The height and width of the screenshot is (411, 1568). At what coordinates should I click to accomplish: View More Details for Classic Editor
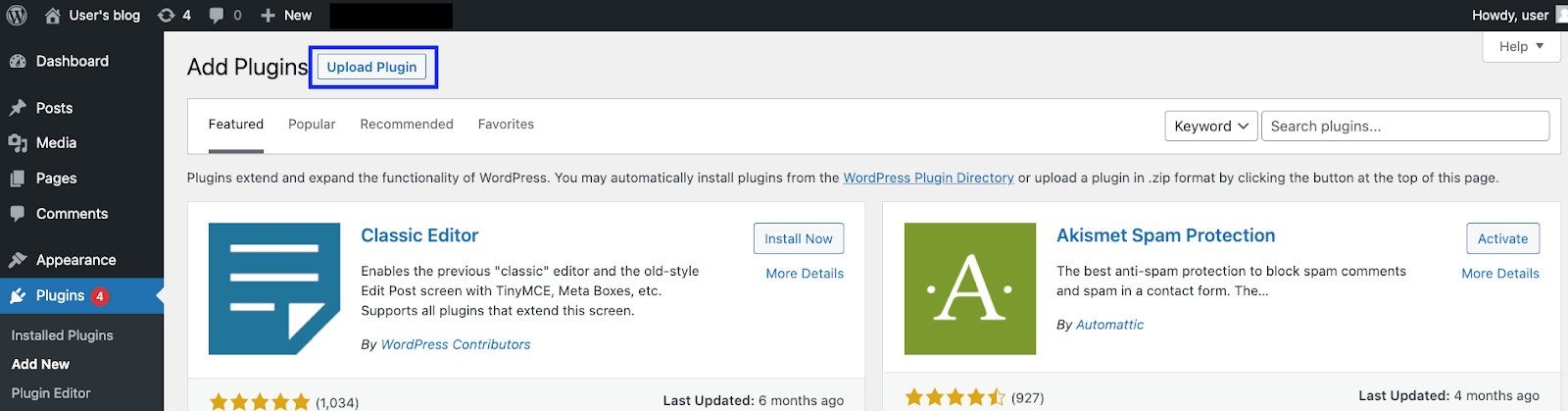coord(805,274)
